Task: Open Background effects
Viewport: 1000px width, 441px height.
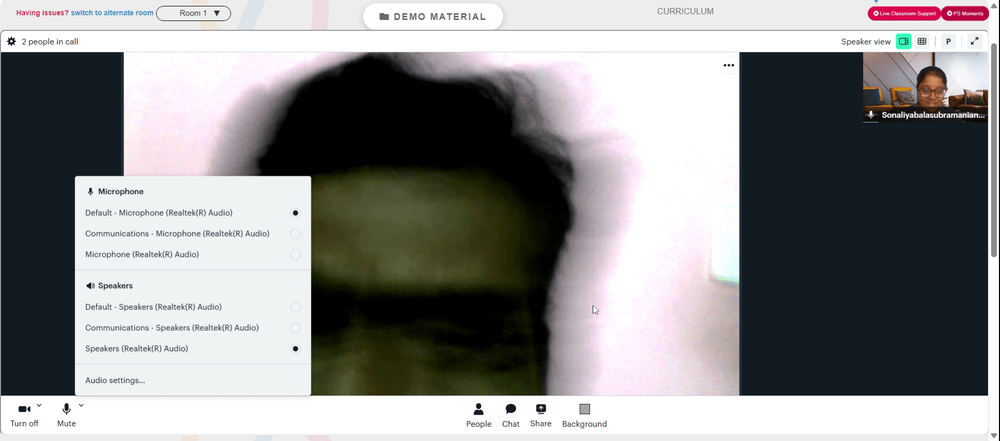Action: point(584,415)
